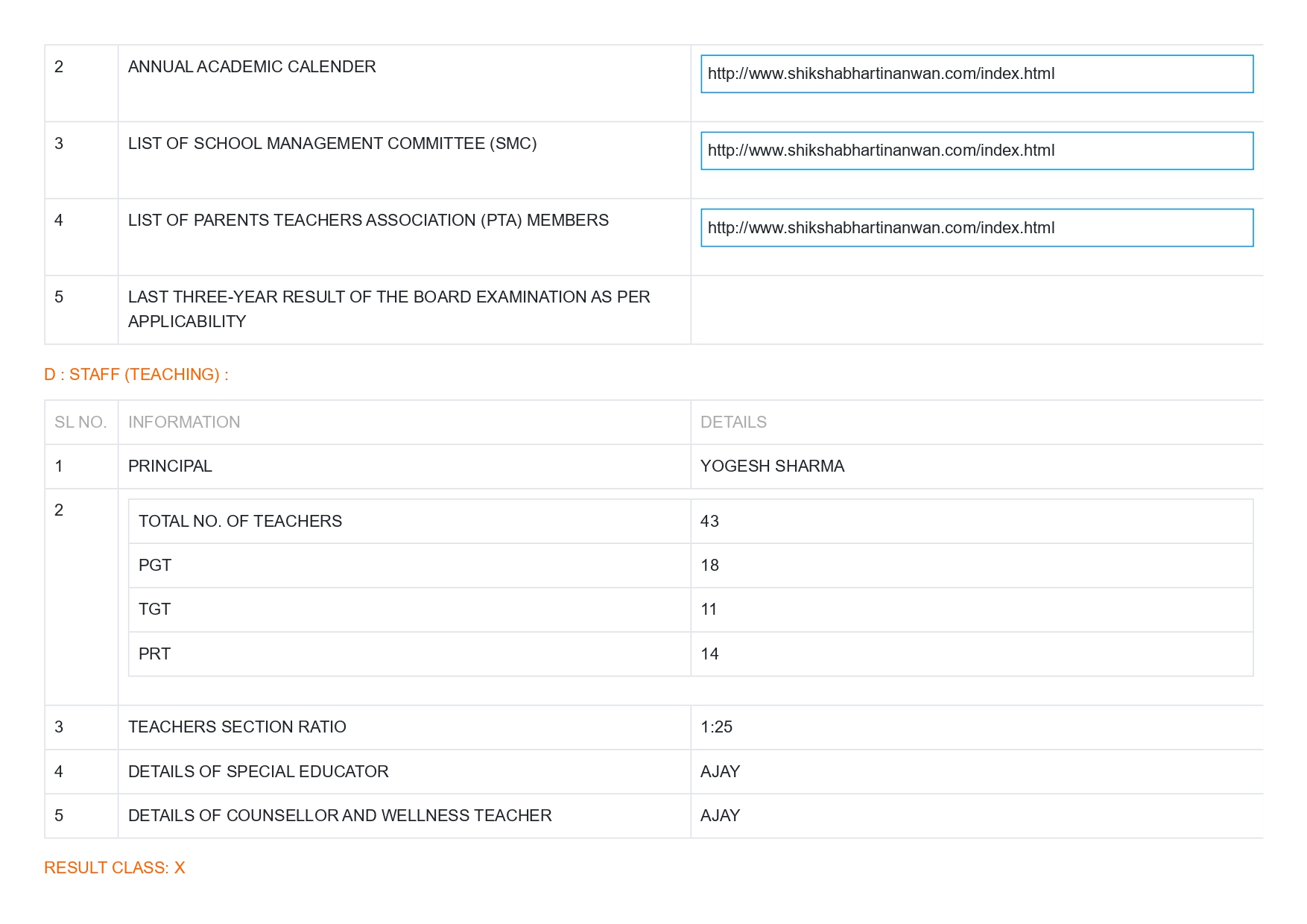Viewport: 1307px width, 924px height.
Task: Select the TGT count value 11
Action: click(x=709, y=609)
